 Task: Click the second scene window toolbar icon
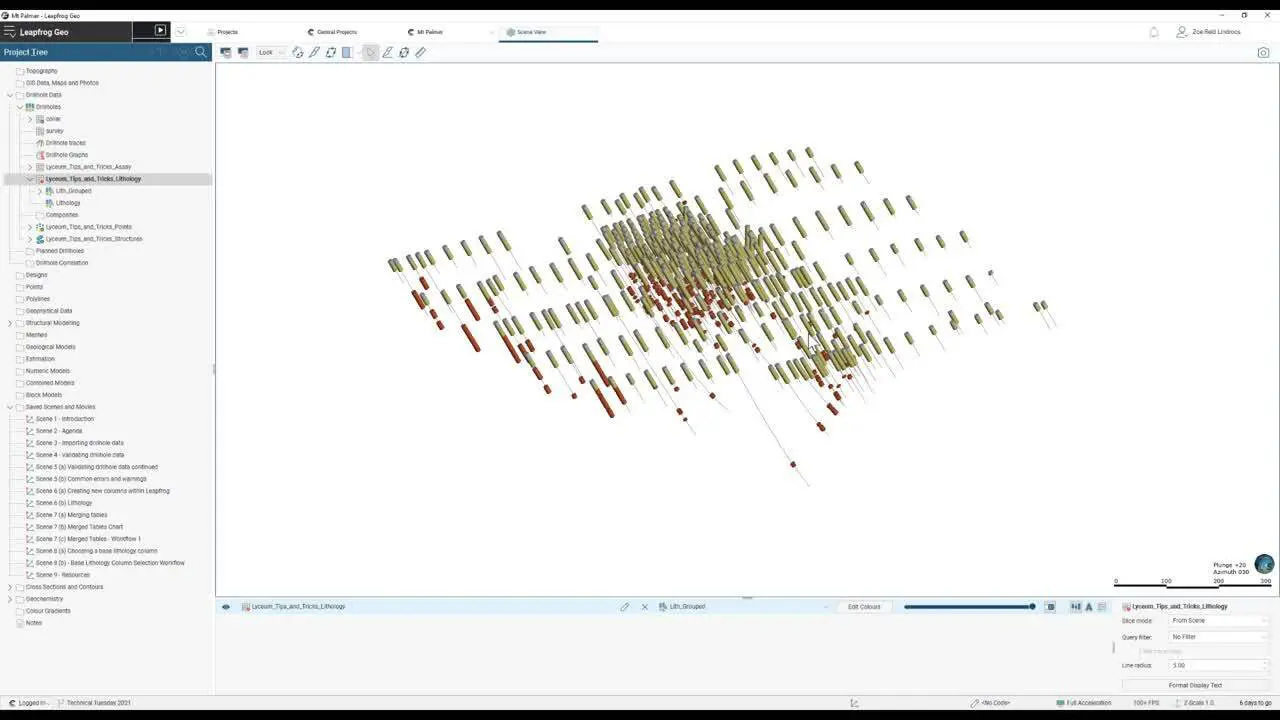pos(242,52)
